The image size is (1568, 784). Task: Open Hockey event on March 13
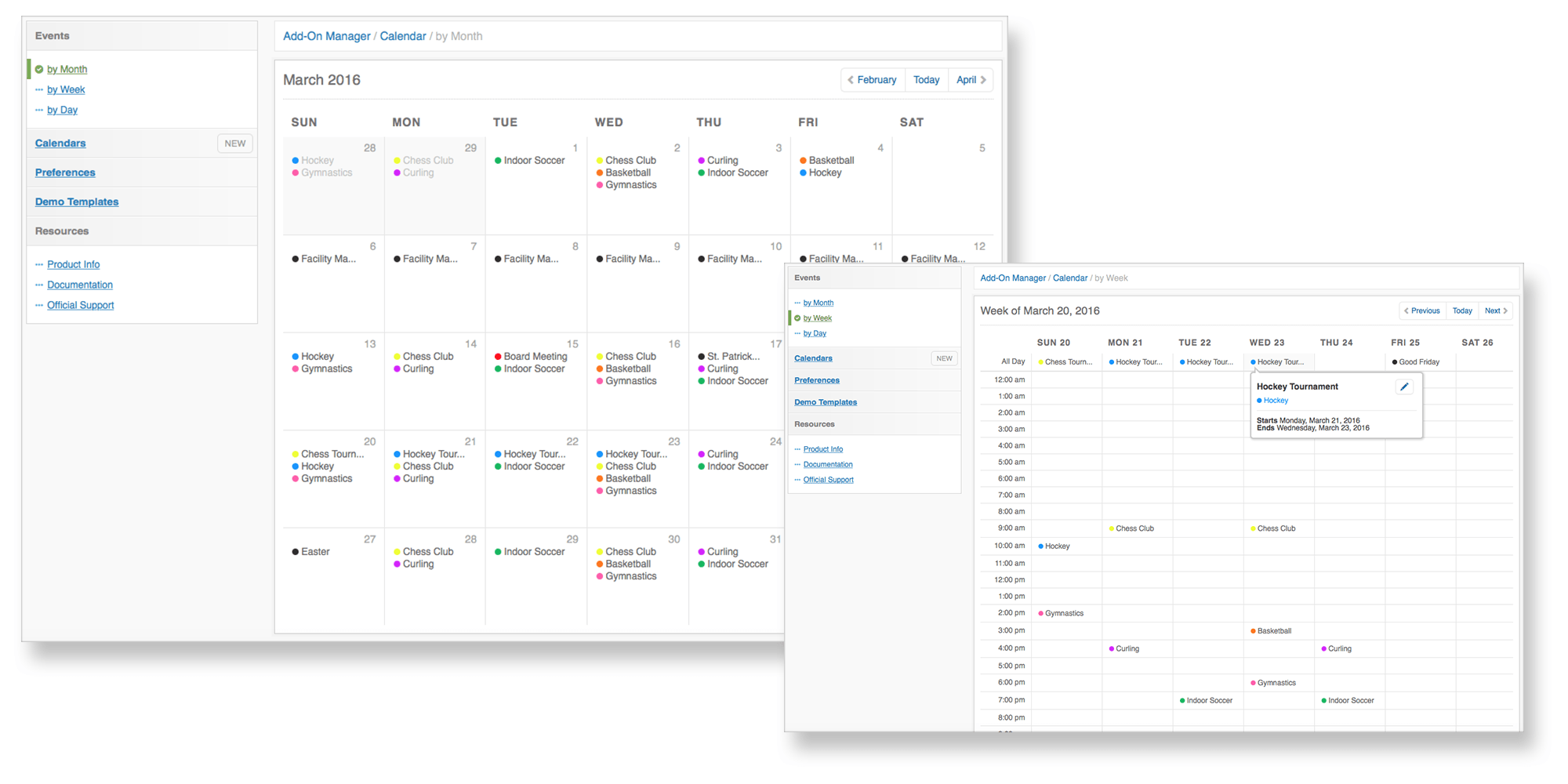pyautogui.click(x=313, y=356)
